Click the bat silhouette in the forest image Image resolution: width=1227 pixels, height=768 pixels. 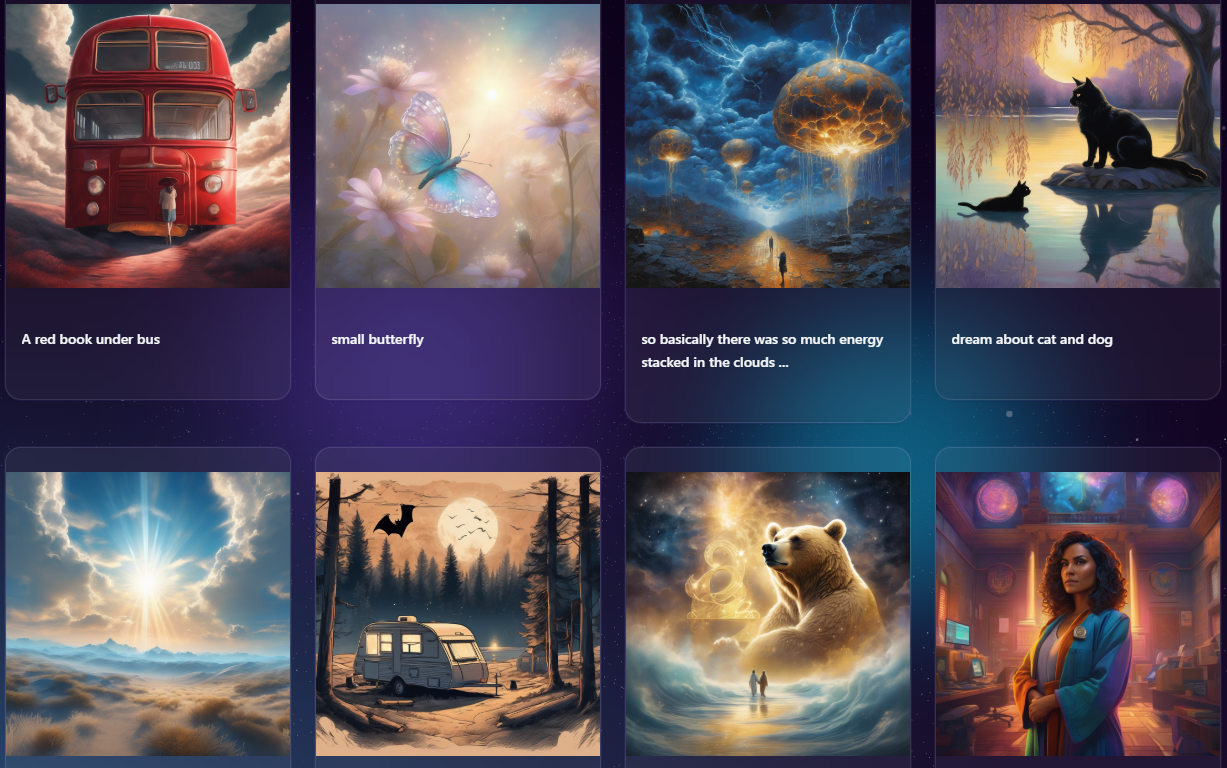pyautogui.click(x=394, y=521)
